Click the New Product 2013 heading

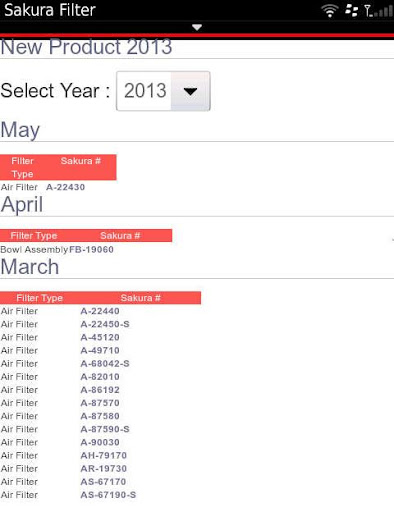pos(86,47)
